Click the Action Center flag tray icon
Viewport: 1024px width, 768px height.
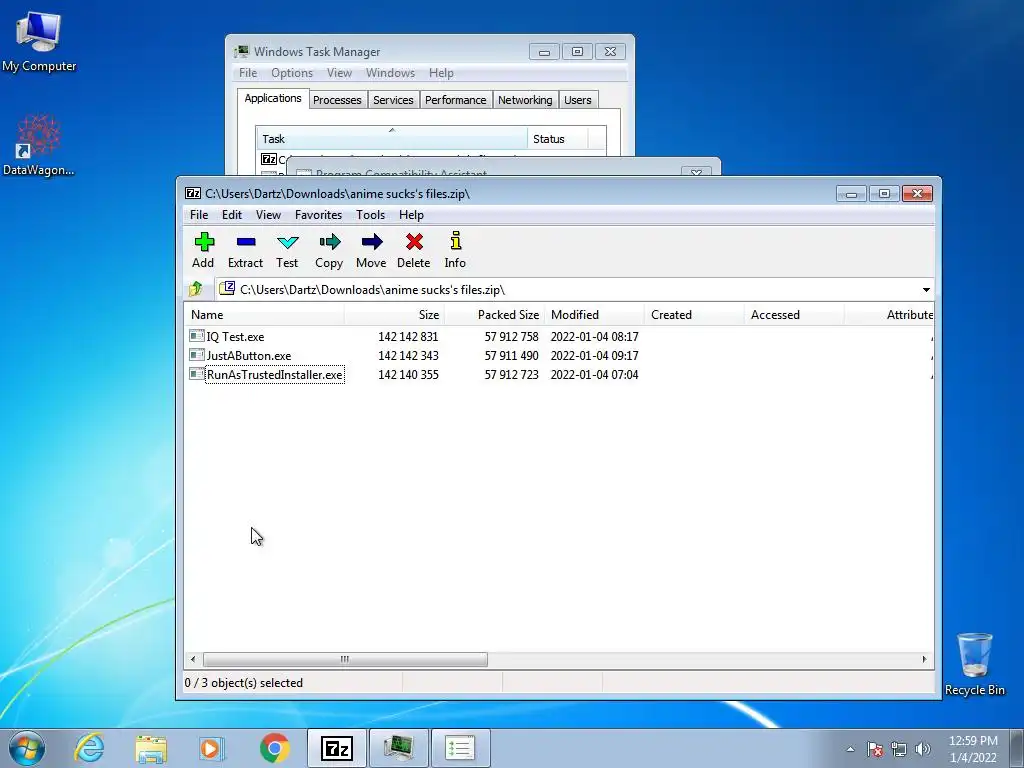point(875,749)
